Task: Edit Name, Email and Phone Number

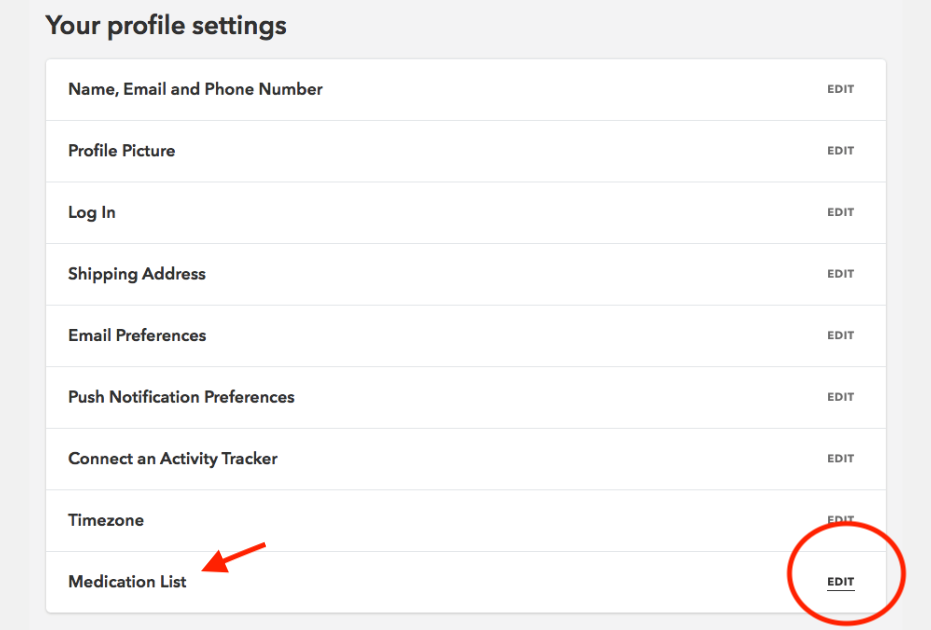Action: pos(840,89)
